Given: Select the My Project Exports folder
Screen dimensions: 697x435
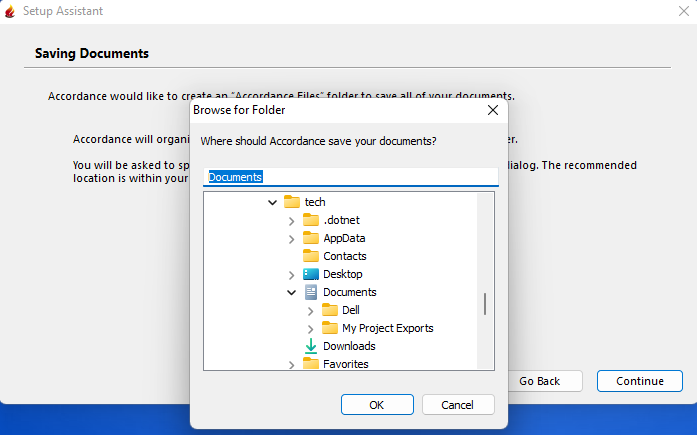Looking at the screenshot, I should (387, 328).
